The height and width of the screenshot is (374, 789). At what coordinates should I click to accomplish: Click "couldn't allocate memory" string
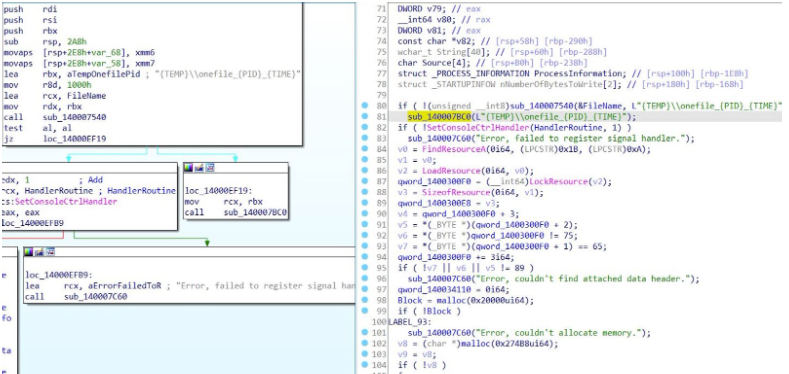pos(560,333)
